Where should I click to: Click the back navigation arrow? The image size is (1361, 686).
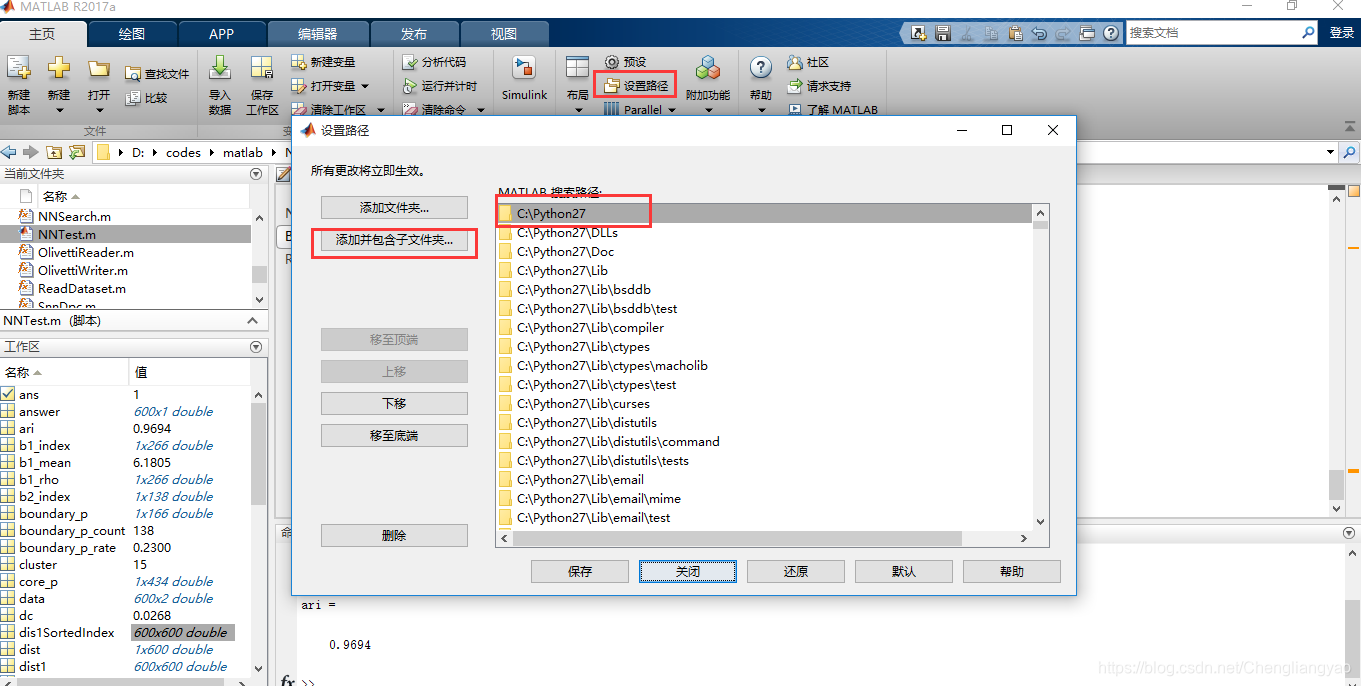click(x=10, y=152)
